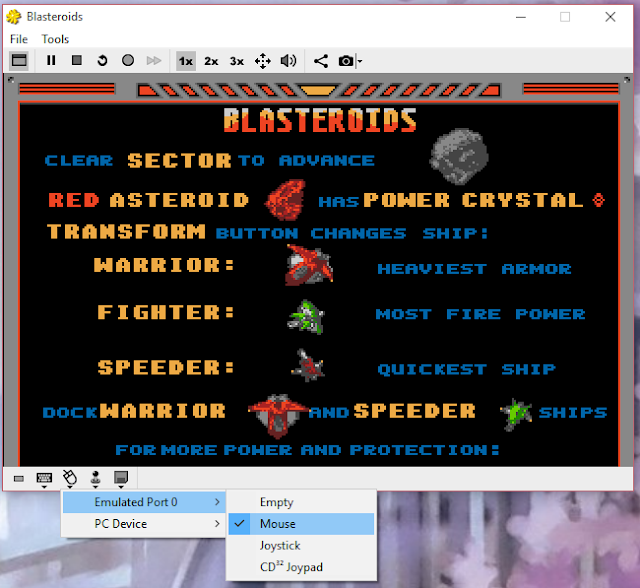The image size is (640, 588).
Task: Open the File menu
Action: point(19,39)
